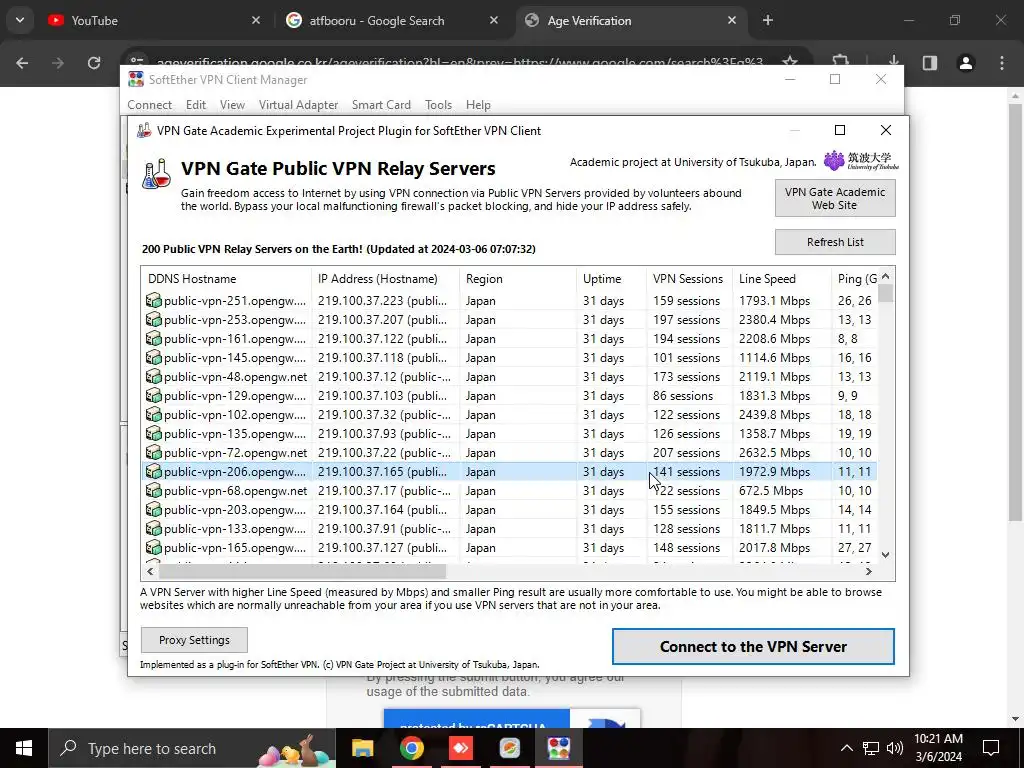Go back in Chrome browser
Viewport: 1024px width, 768px height.
(x=22, y=63)
